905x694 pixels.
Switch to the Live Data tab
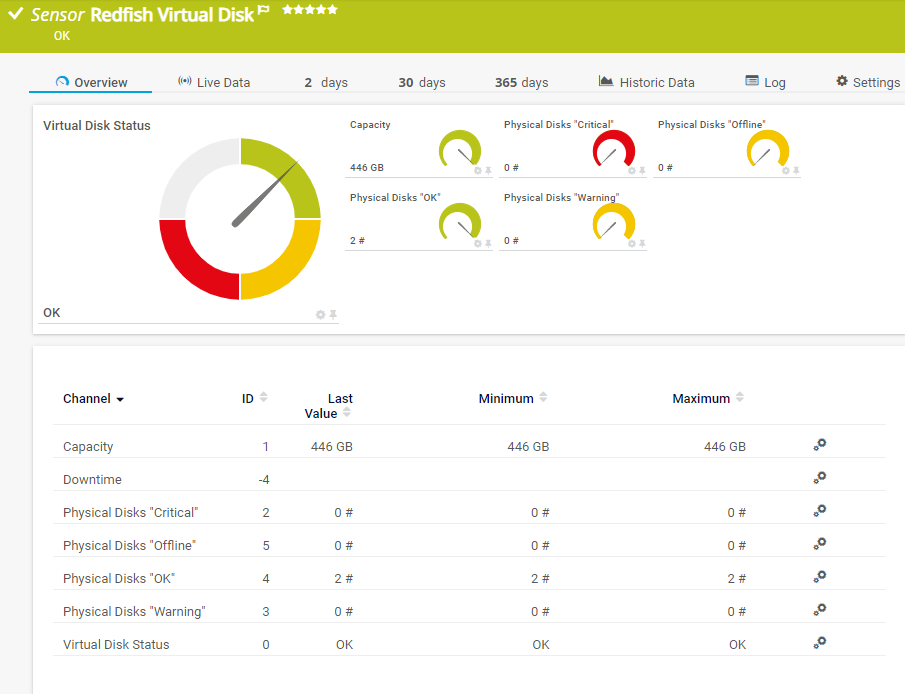pos(214,82)
